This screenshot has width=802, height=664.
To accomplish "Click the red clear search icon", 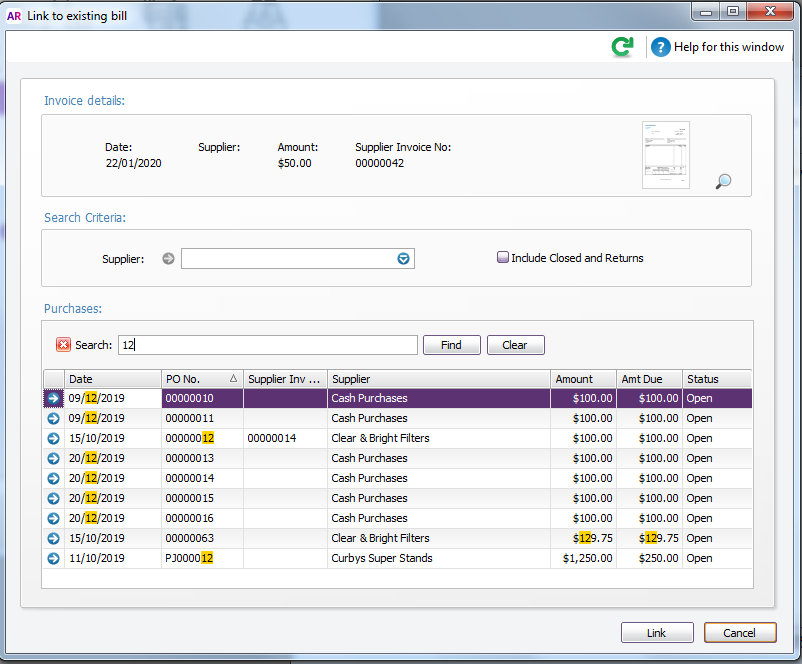I will [63, 345].
